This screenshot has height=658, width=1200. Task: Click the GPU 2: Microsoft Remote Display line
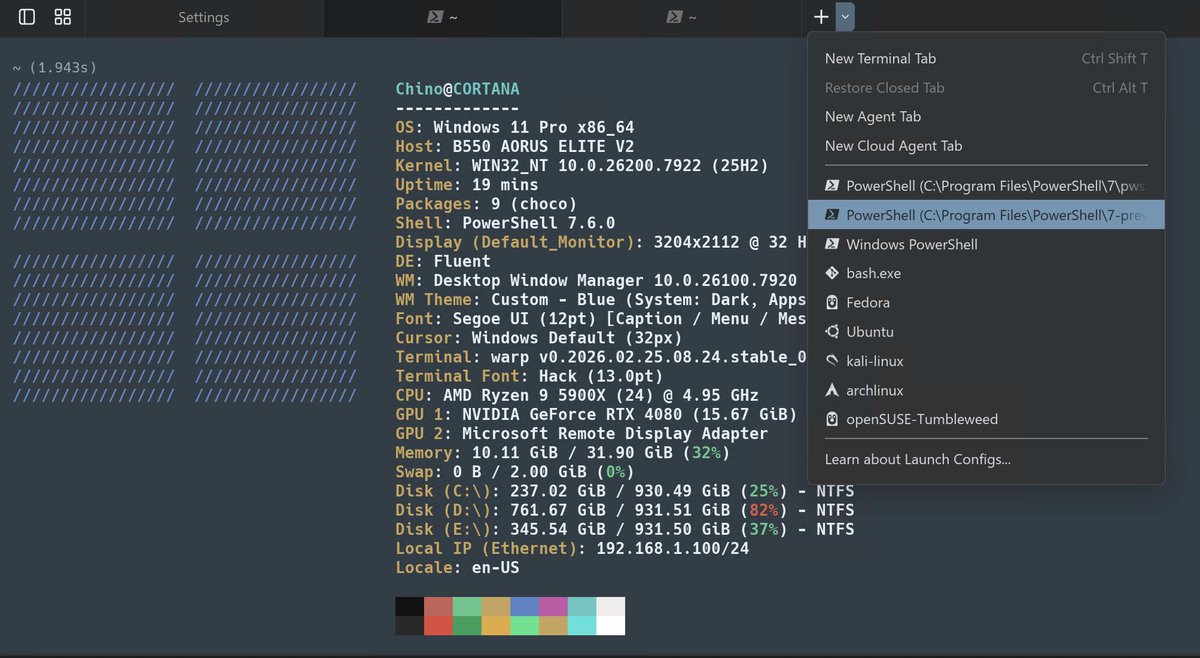coord(581,433)
